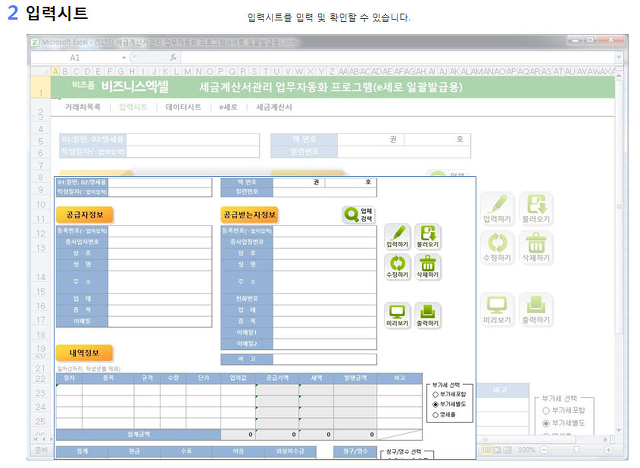This screenshot has height=468, width=640.
Task: Click 일련번호 field in enlarged view
Action: click(x=324, y=192)
